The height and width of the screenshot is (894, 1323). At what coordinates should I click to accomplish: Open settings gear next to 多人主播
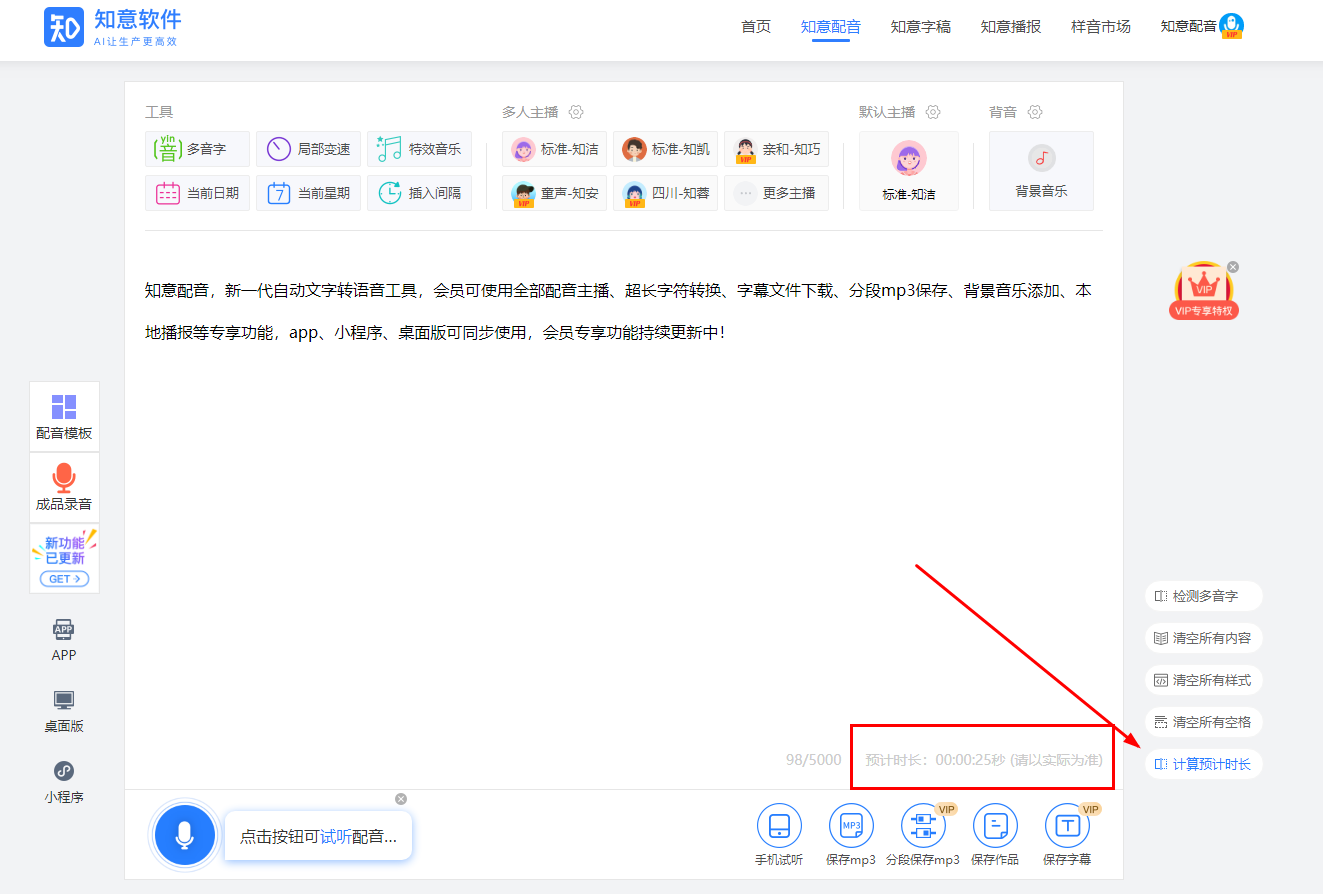click(576, 112)
